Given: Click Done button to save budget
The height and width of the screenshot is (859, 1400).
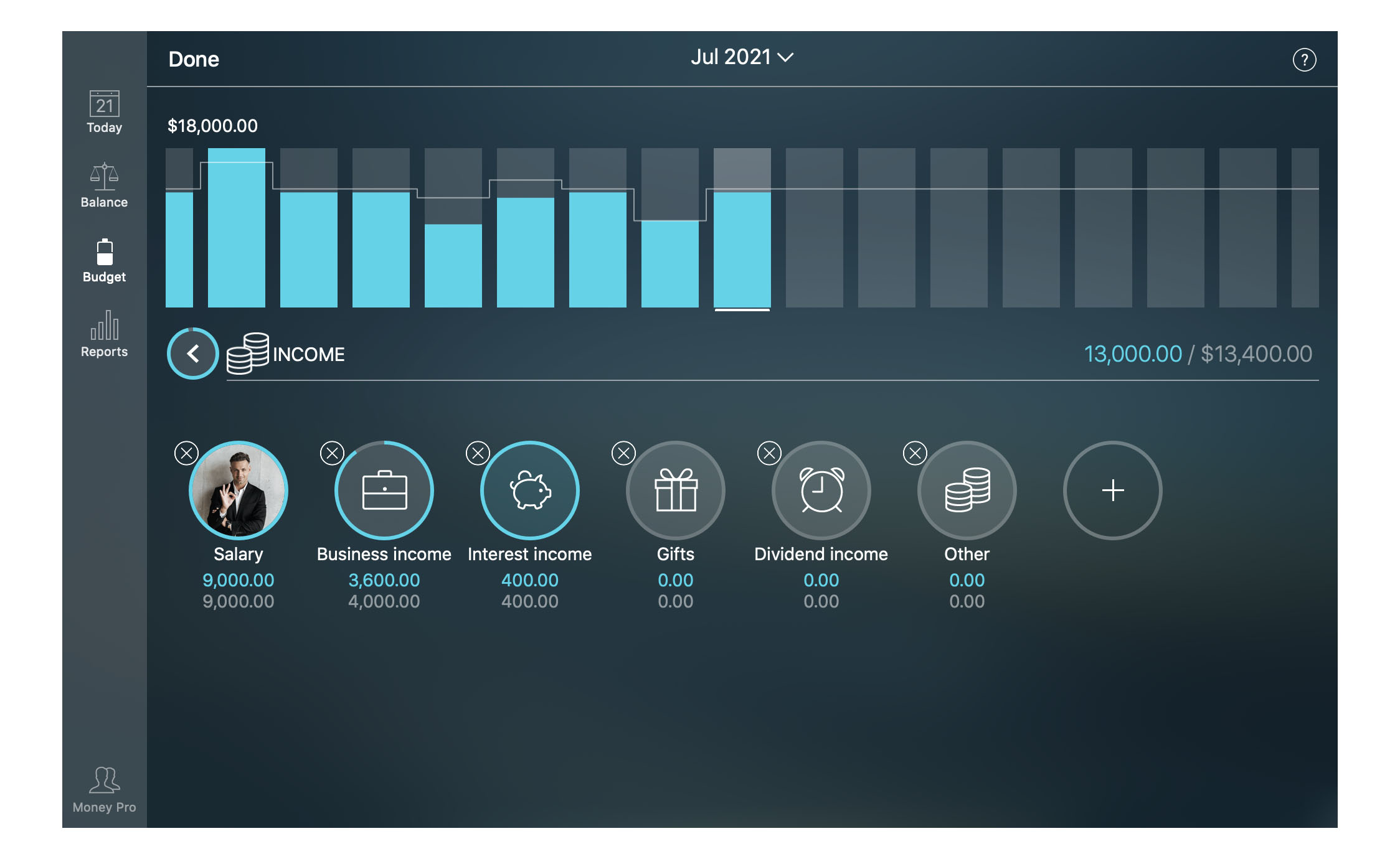Looking at the screenshot, I should click(x=196, y=57).
